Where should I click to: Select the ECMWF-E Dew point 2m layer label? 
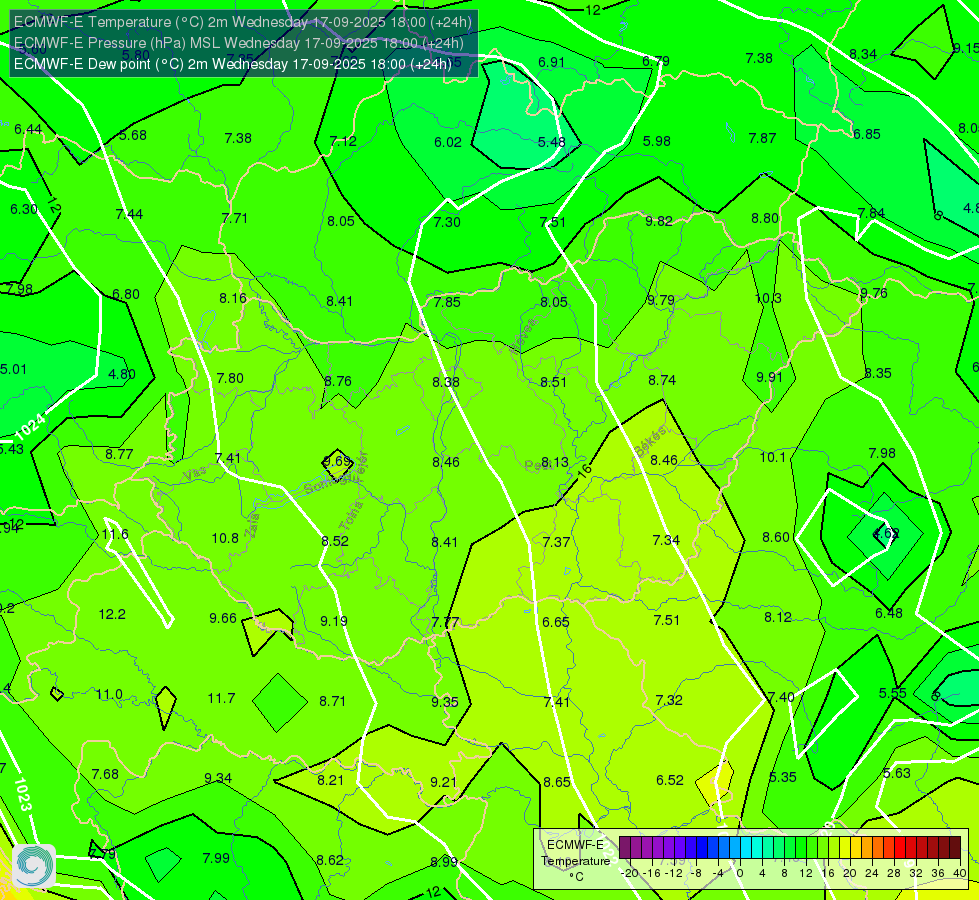pyautogui.click(x=232, y=64)
